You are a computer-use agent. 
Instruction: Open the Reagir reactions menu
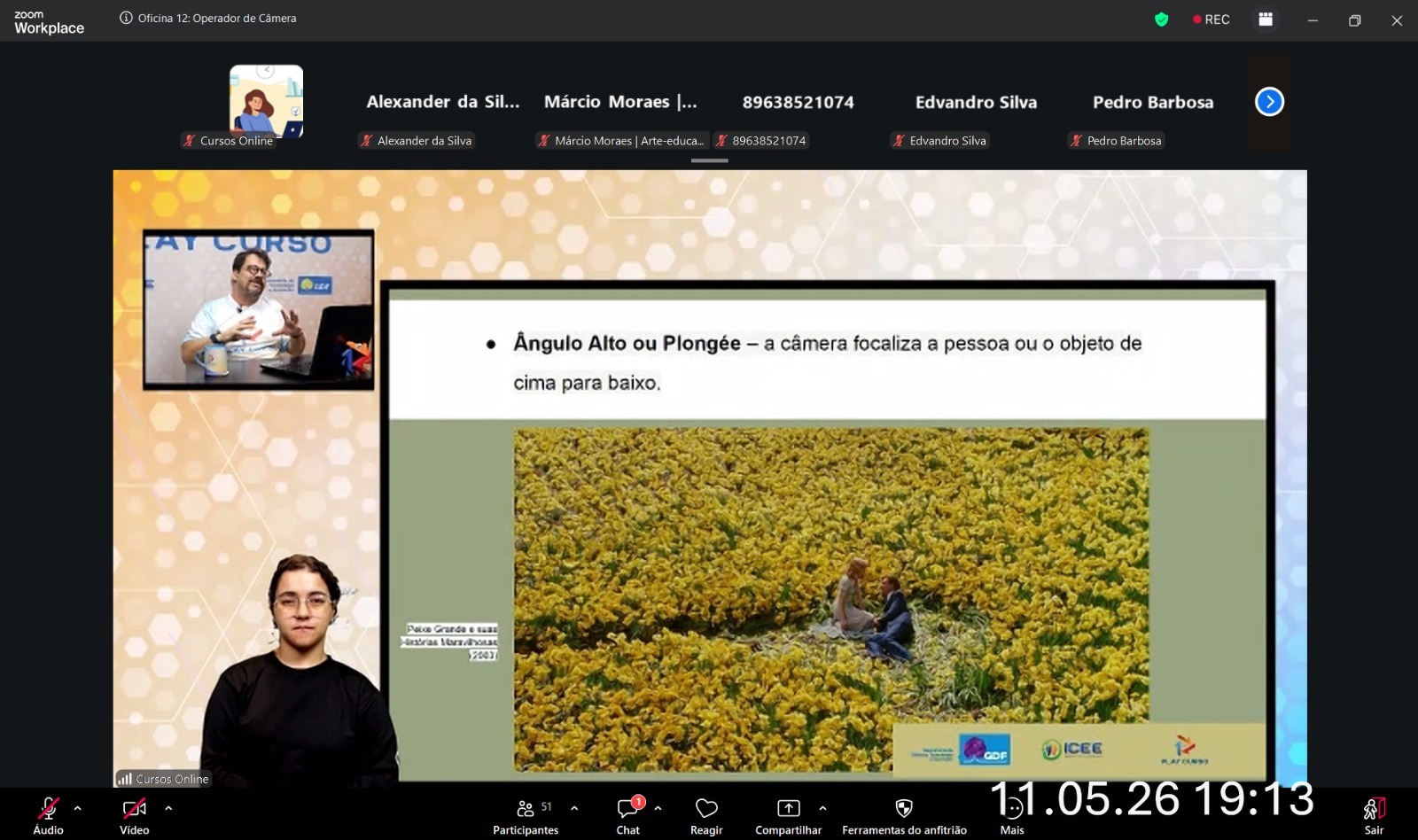(x=706, y=815)
